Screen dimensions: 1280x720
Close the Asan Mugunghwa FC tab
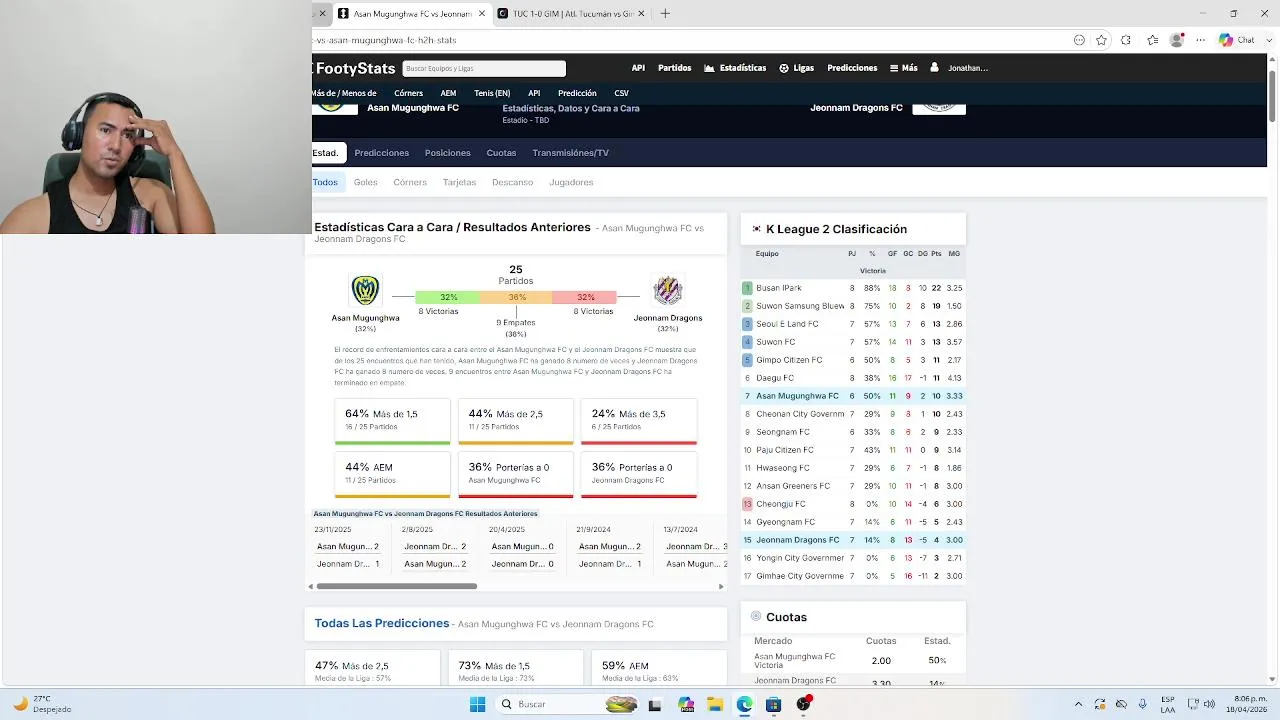[x=482, y=14]
